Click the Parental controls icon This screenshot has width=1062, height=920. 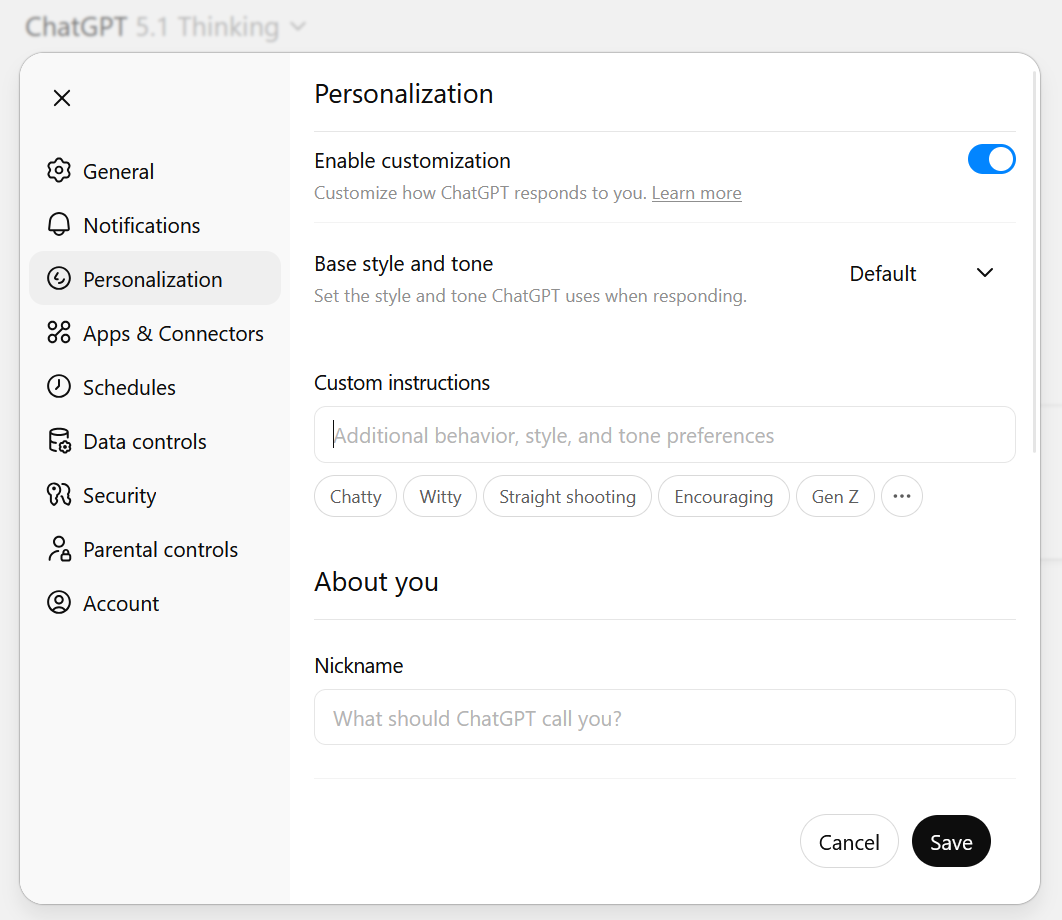pyautogui.click(x=59, y=549)
